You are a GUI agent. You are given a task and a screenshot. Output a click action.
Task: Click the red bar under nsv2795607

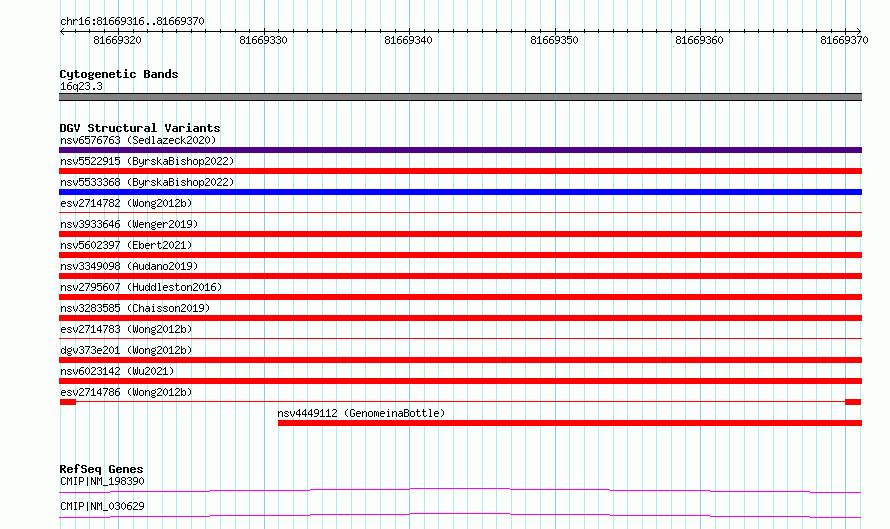(460, 297)
